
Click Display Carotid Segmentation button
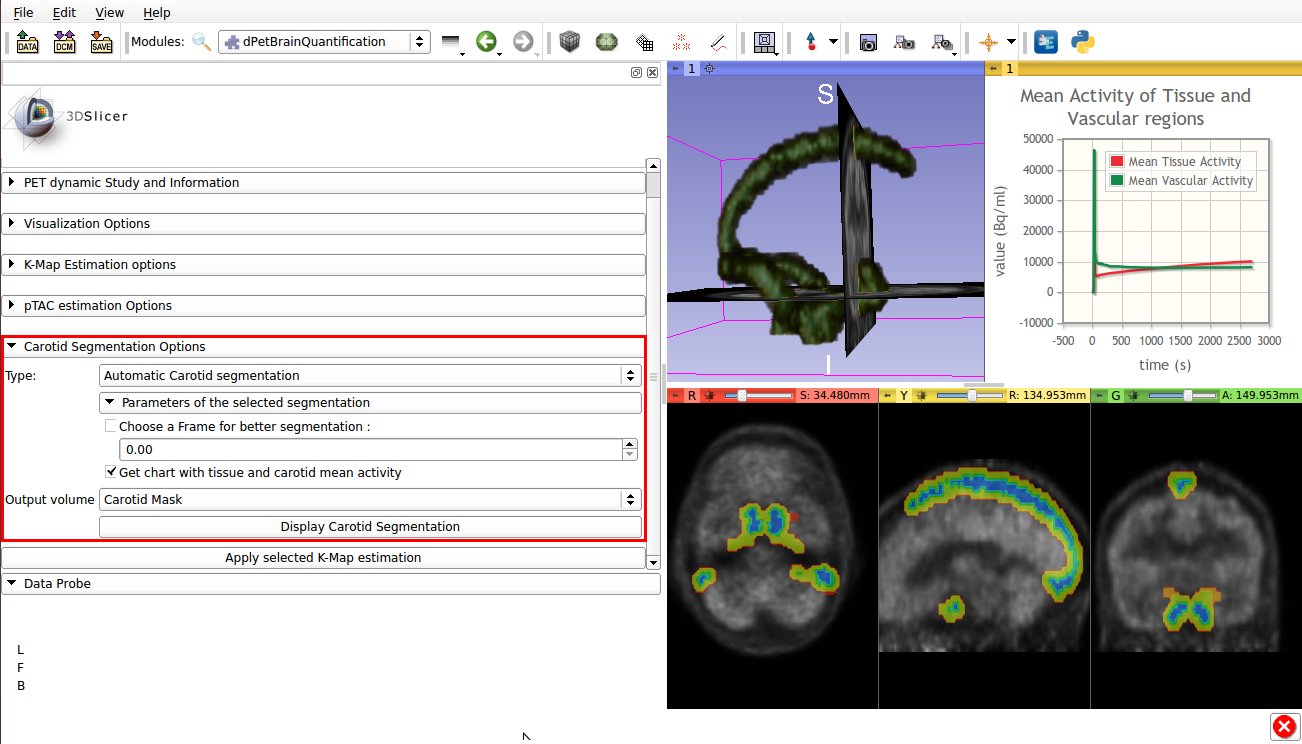coord(370,527)
